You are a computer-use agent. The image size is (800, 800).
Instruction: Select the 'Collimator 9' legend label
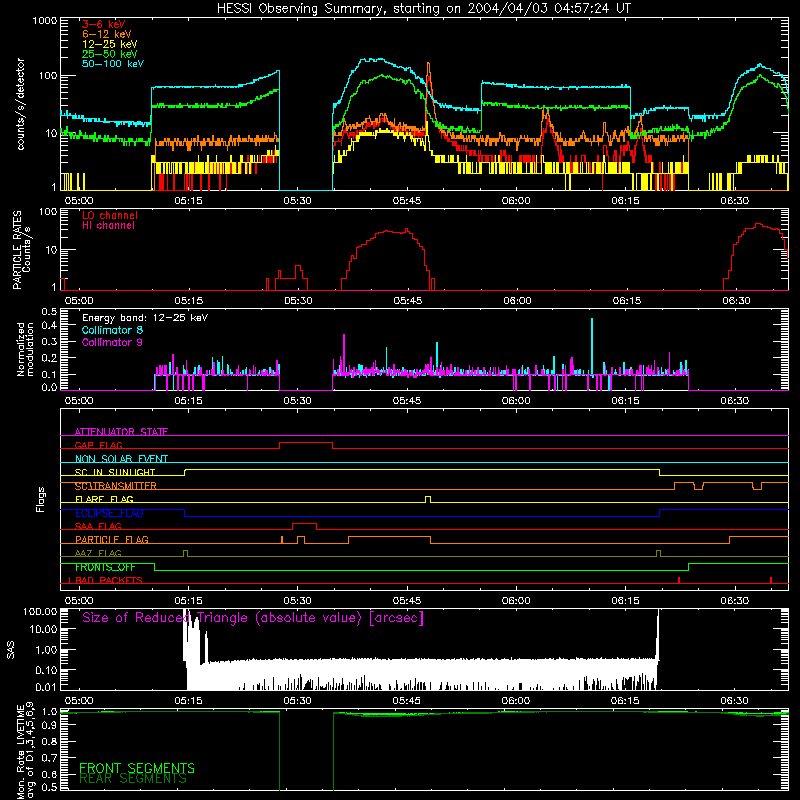112,342
